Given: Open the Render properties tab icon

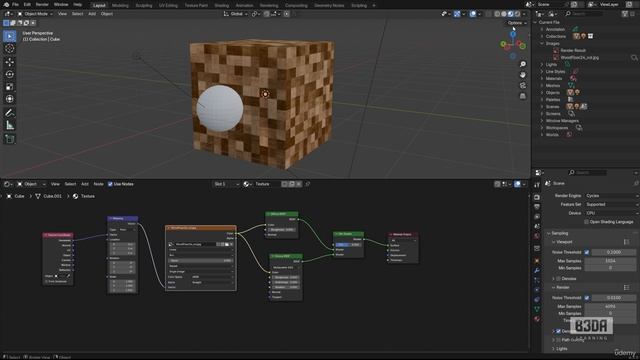Looking at the screenshot, I should [537, 197].
